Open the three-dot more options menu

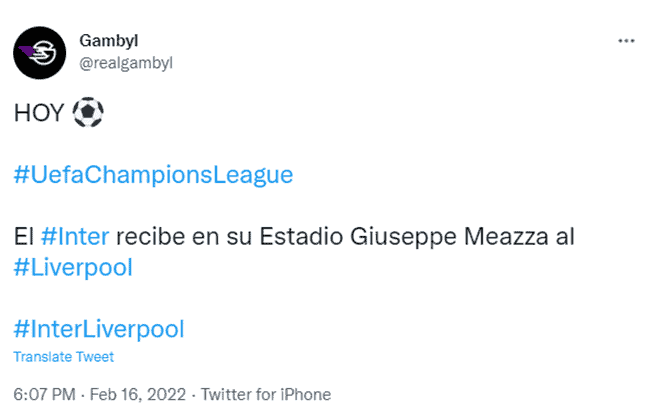(x=626, y=41)
